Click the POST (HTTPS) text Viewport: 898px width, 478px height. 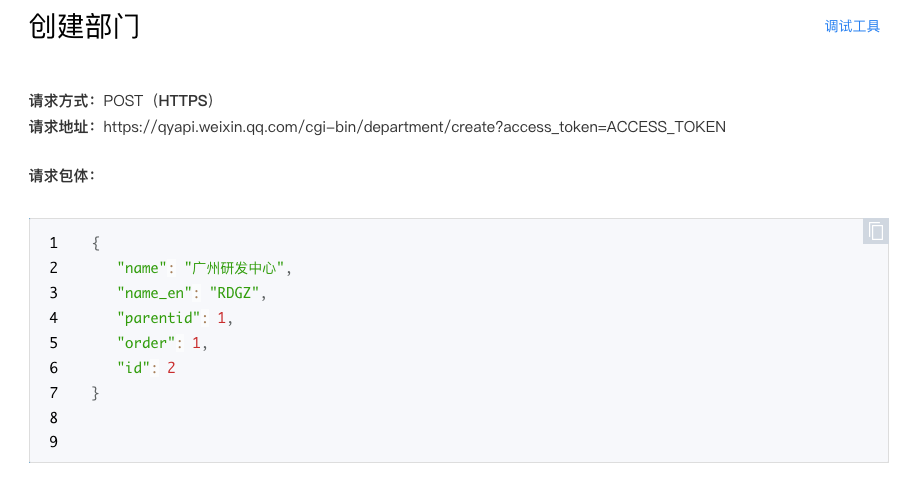coord(159,101)
